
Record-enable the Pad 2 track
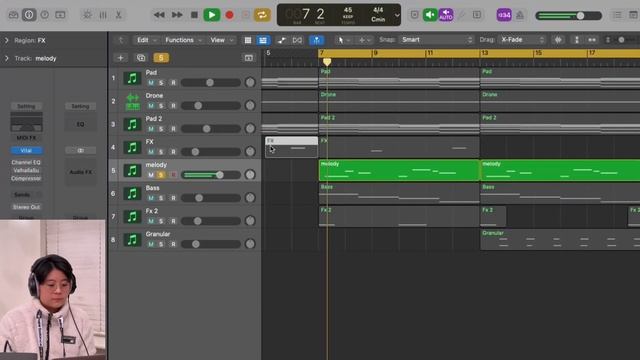coord(173,129)
